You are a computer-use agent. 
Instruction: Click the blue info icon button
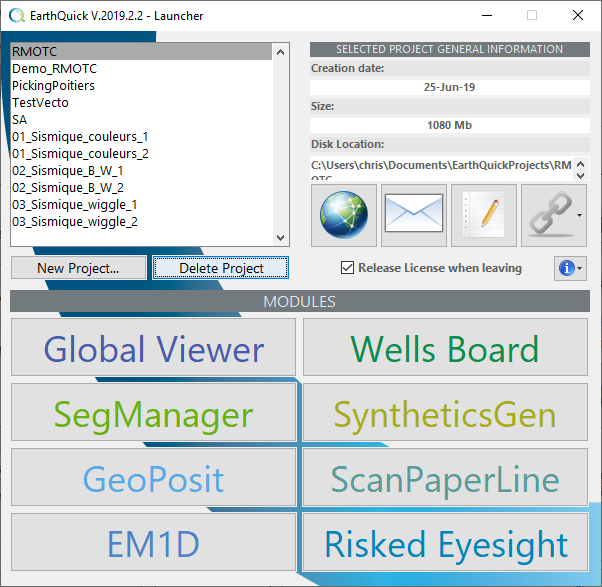[x=570, y=268]
